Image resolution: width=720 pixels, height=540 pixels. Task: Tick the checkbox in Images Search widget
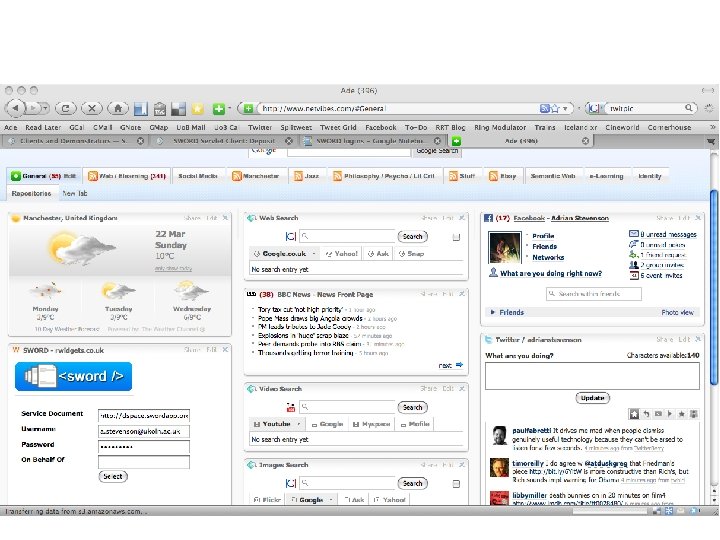point(456,484)
